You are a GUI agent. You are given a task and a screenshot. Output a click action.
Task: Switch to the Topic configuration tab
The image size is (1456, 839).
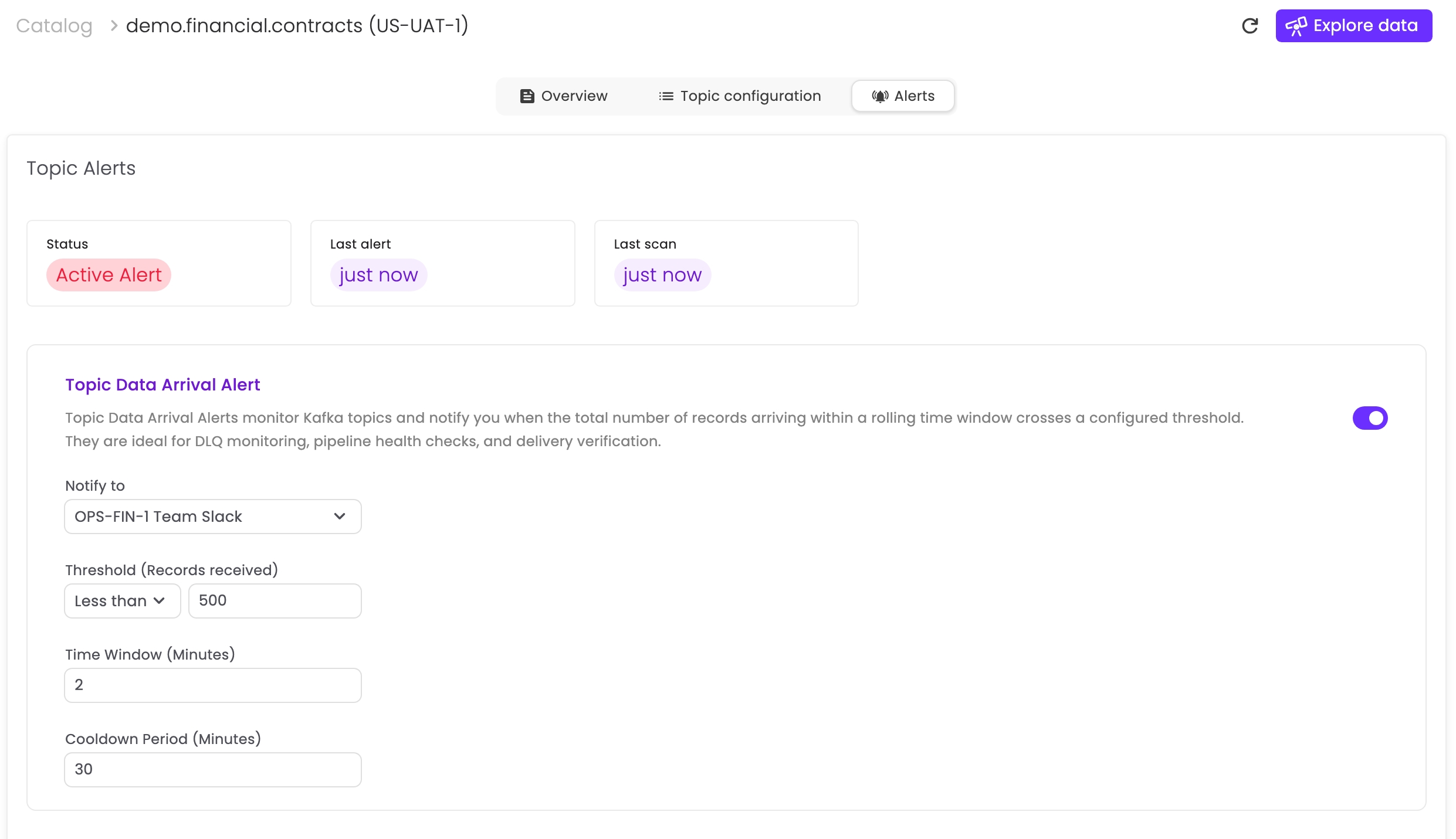tap(740, 96)
